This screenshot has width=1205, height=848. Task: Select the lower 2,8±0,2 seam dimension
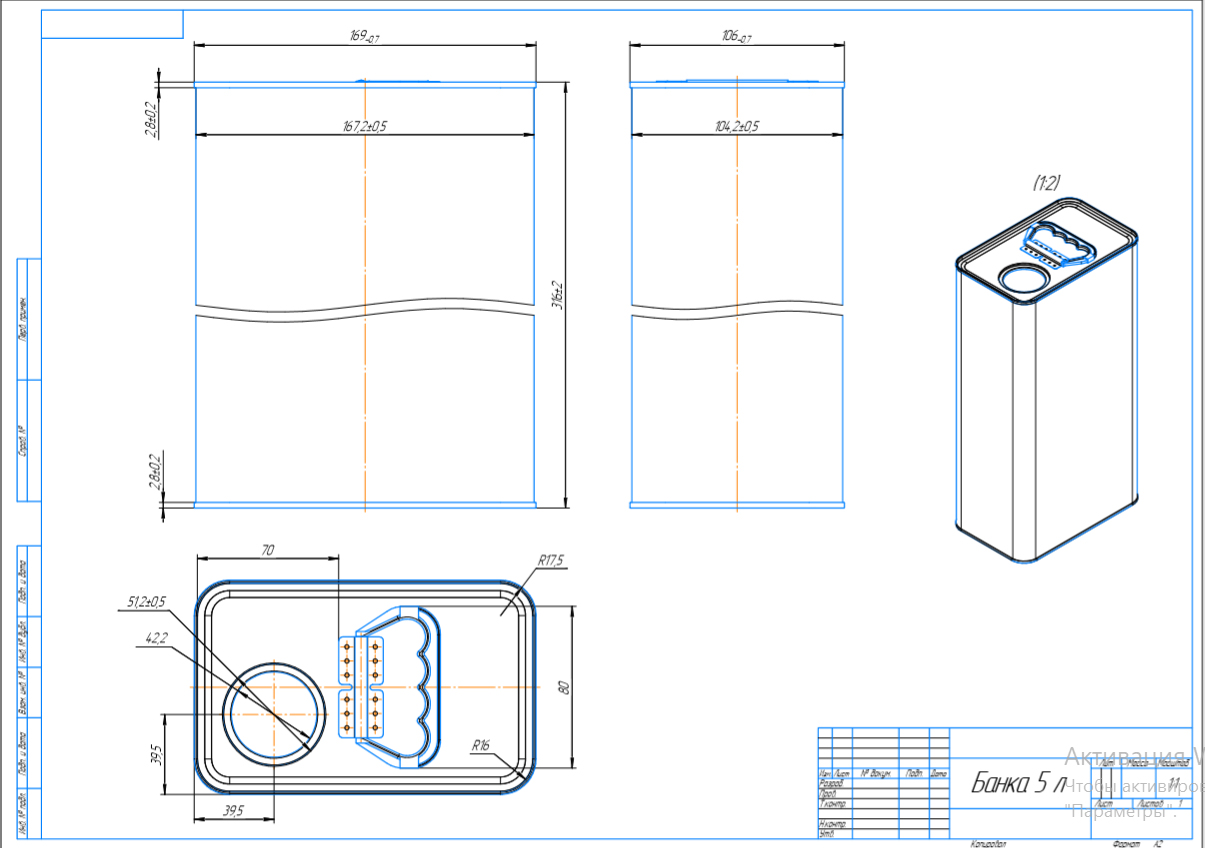[x=153, y=471]
